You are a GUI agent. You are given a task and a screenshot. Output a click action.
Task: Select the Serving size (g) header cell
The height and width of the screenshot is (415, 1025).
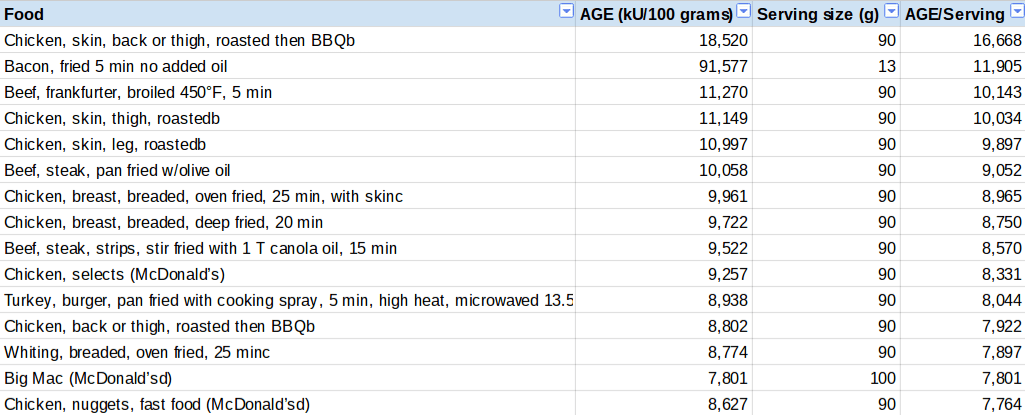coord(826,14)
